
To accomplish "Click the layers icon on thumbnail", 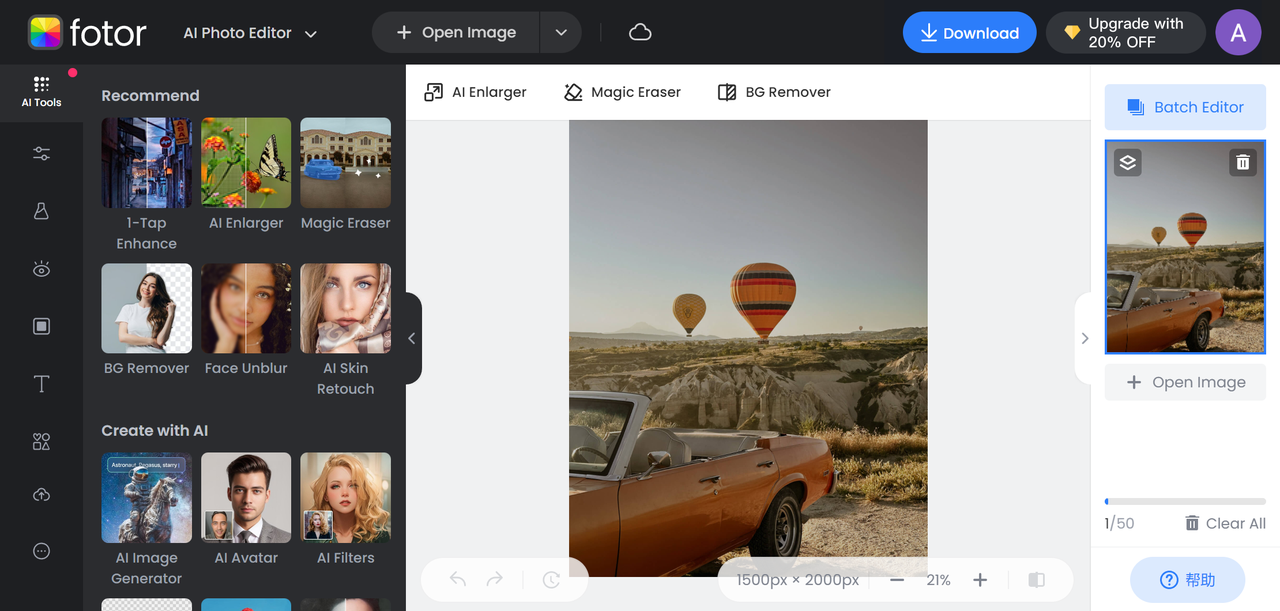I will [x=1128, y=162].
